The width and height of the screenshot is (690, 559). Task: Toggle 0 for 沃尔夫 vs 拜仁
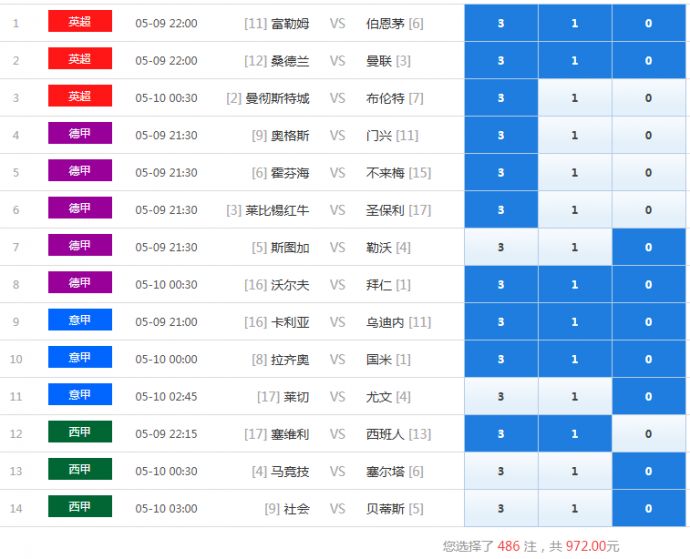coord(649,284)
